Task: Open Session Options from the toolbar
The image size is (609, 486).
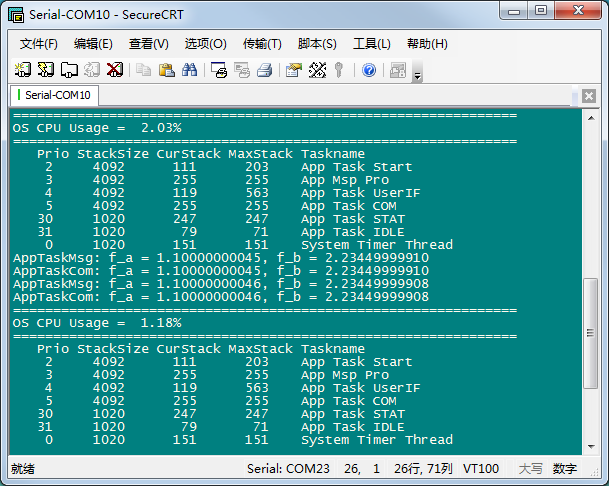Action: tap(294, 70)
